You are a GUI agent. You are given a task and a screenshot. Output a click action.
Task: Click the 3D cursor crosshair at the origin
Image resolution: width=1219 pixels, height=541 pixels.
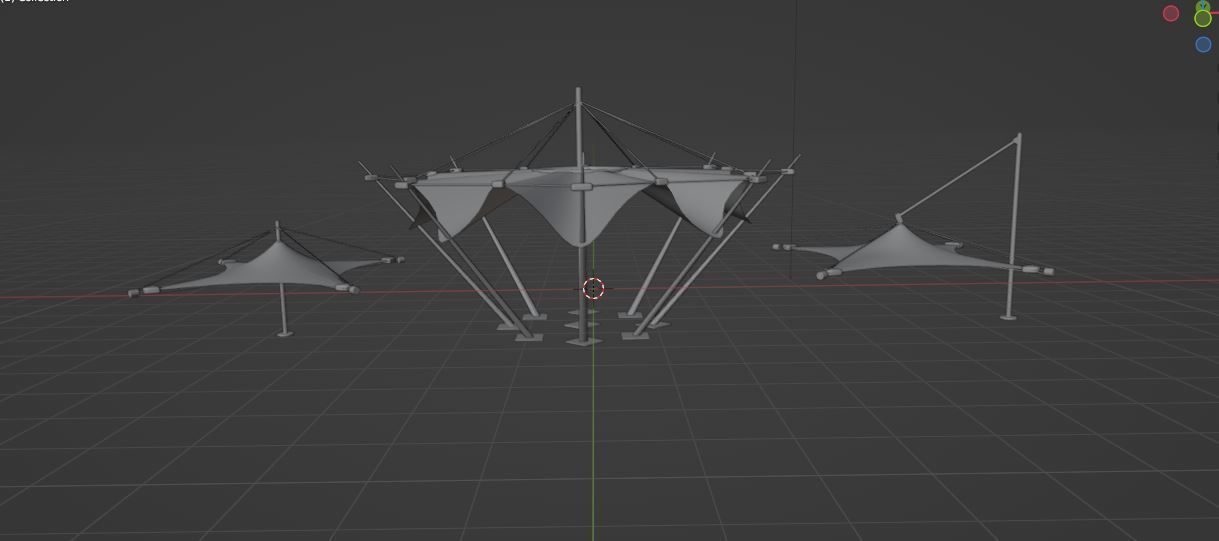coord(593,288)
